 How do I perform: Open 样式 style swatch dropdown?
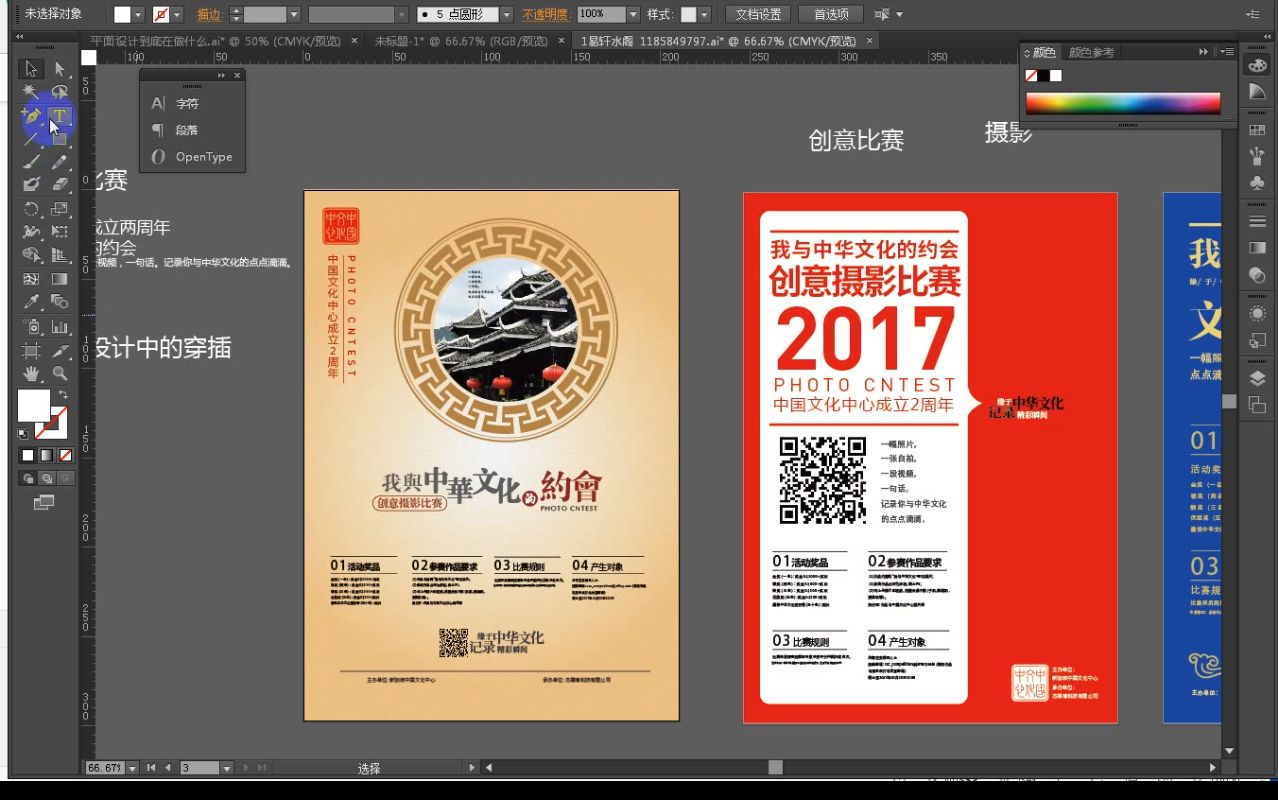705,15
